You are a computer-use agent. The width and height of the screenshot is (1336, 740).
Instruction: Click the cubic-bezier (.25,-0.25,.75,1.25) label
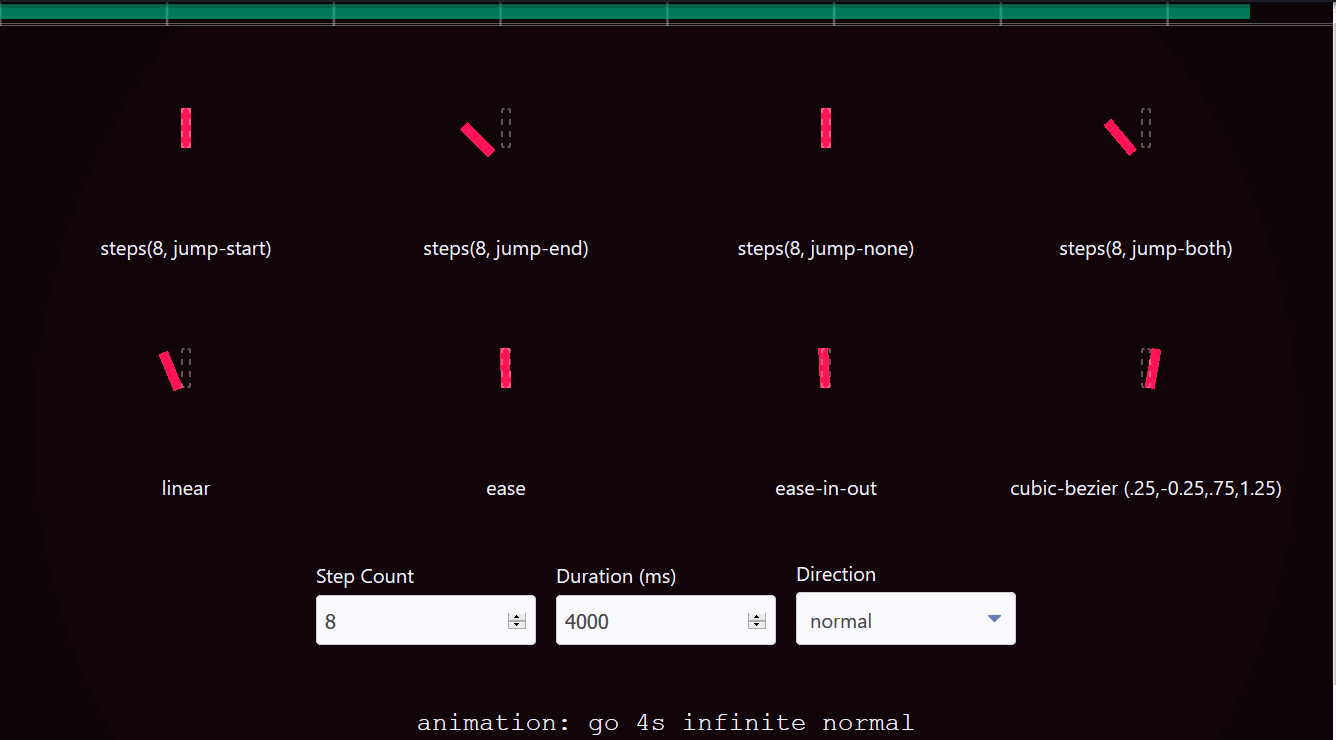pos(1146,489)
